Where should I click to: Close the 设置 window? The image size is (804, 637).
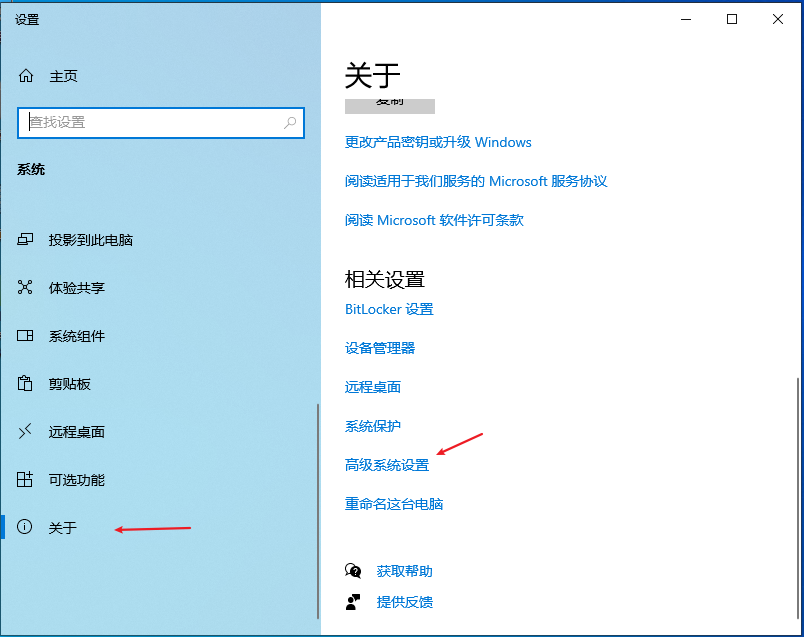click(x=777, y=19)
